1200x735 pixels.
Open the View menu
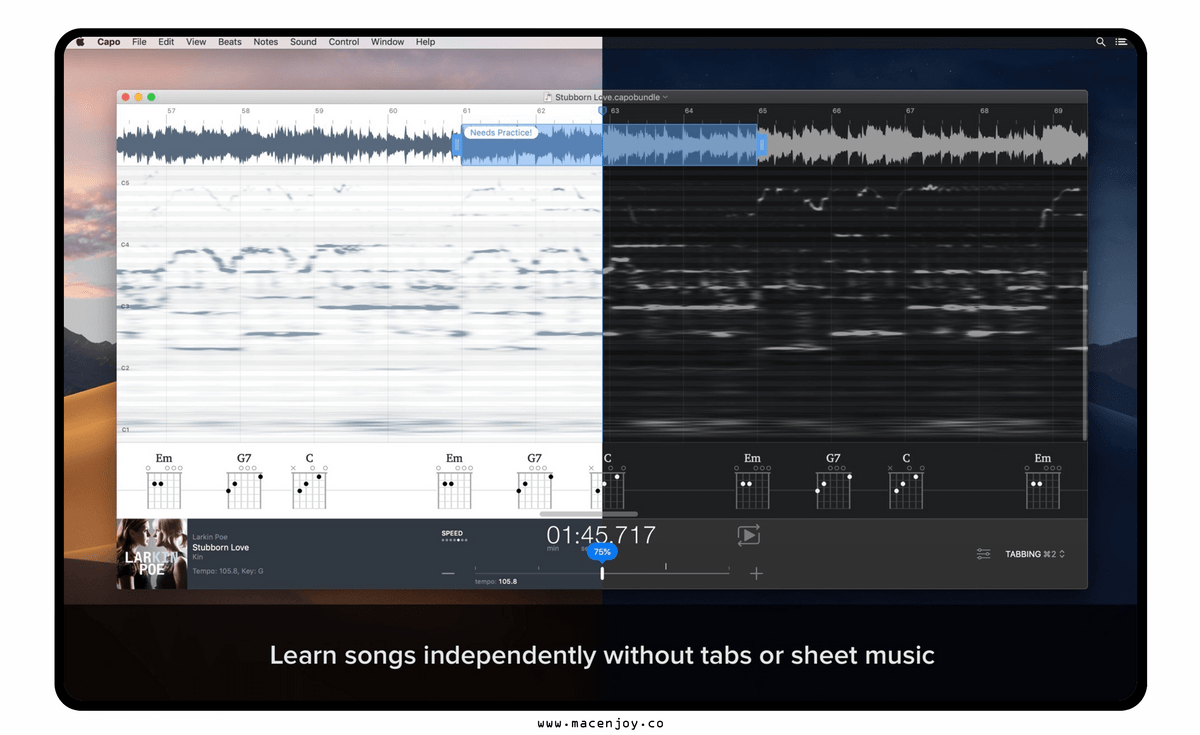pos(196,42)
